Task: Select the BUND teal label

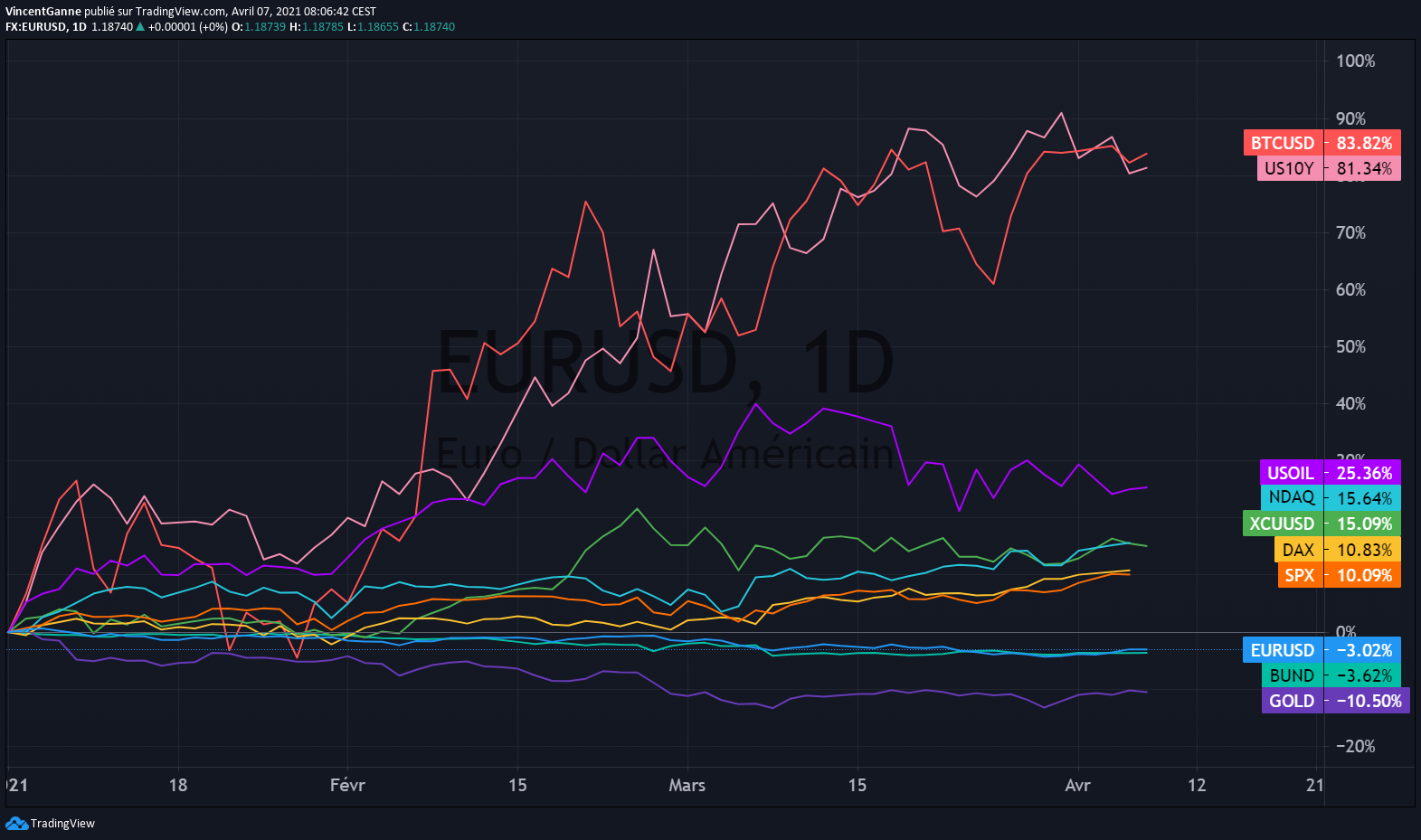Action: pos(1292,675)
